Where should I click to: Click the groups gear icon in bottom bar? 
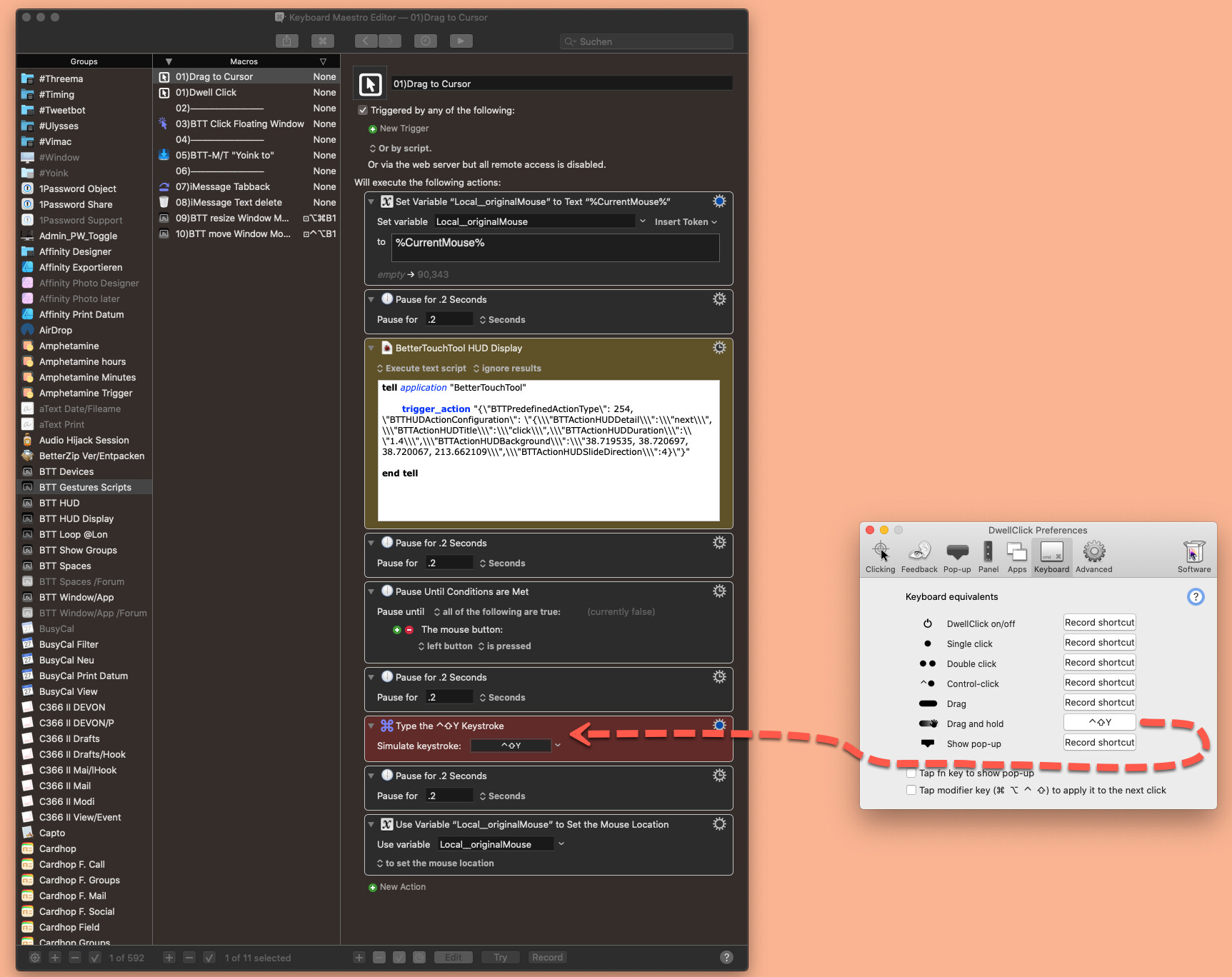click(35, 958)
